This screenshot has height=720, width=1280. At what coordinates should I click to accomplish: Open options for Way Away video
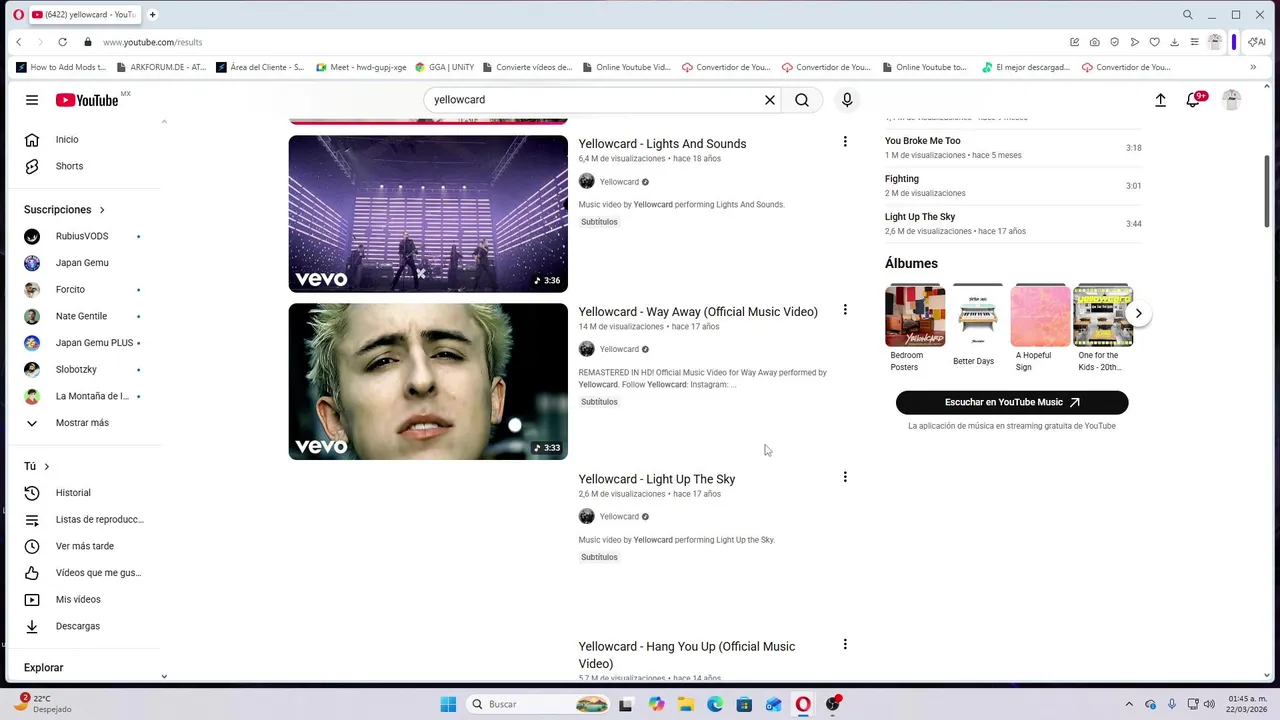pos(845,310)
